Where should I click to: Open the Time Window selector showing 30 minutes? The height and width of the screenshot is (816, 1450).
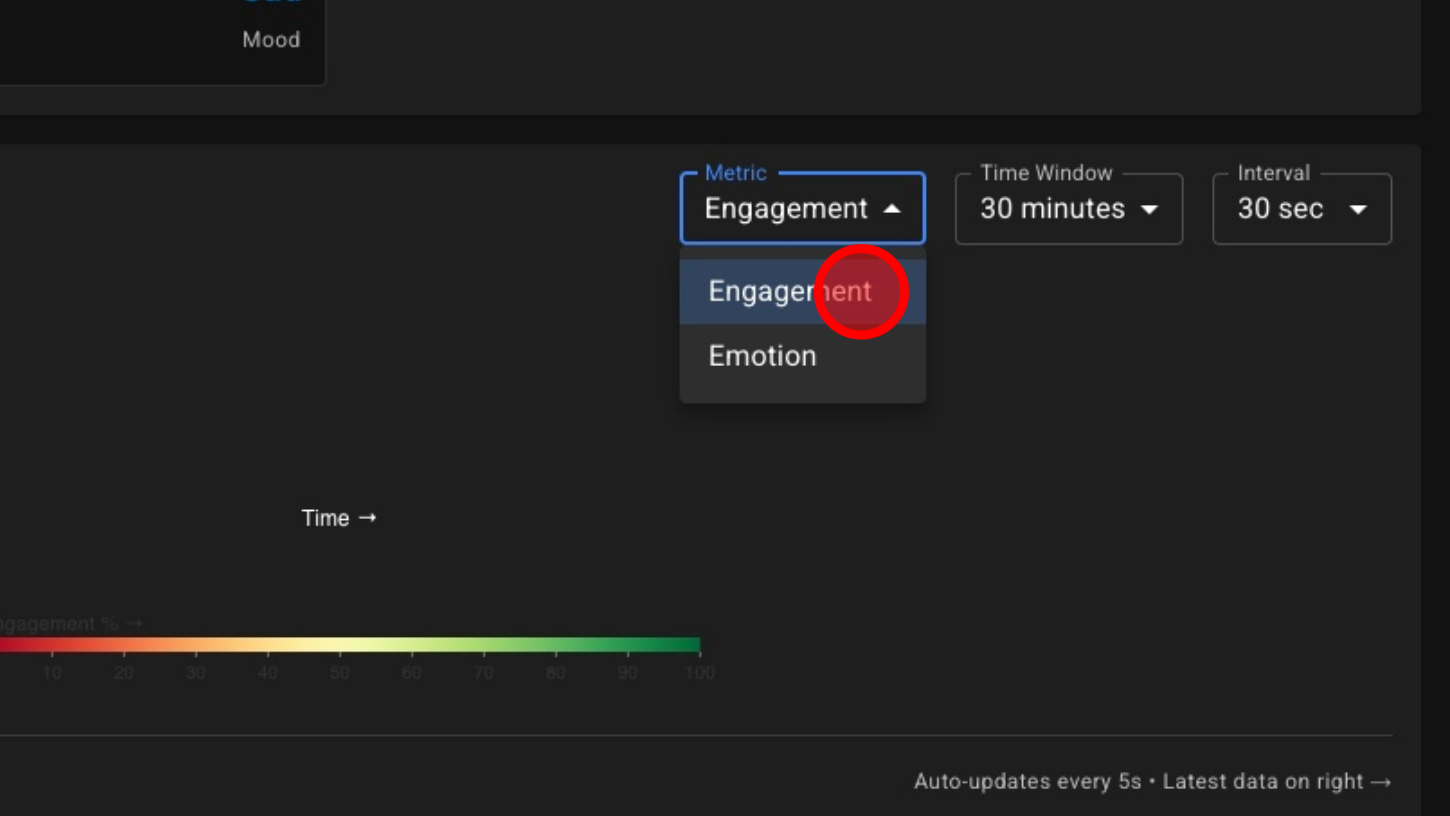point(1052,209)
